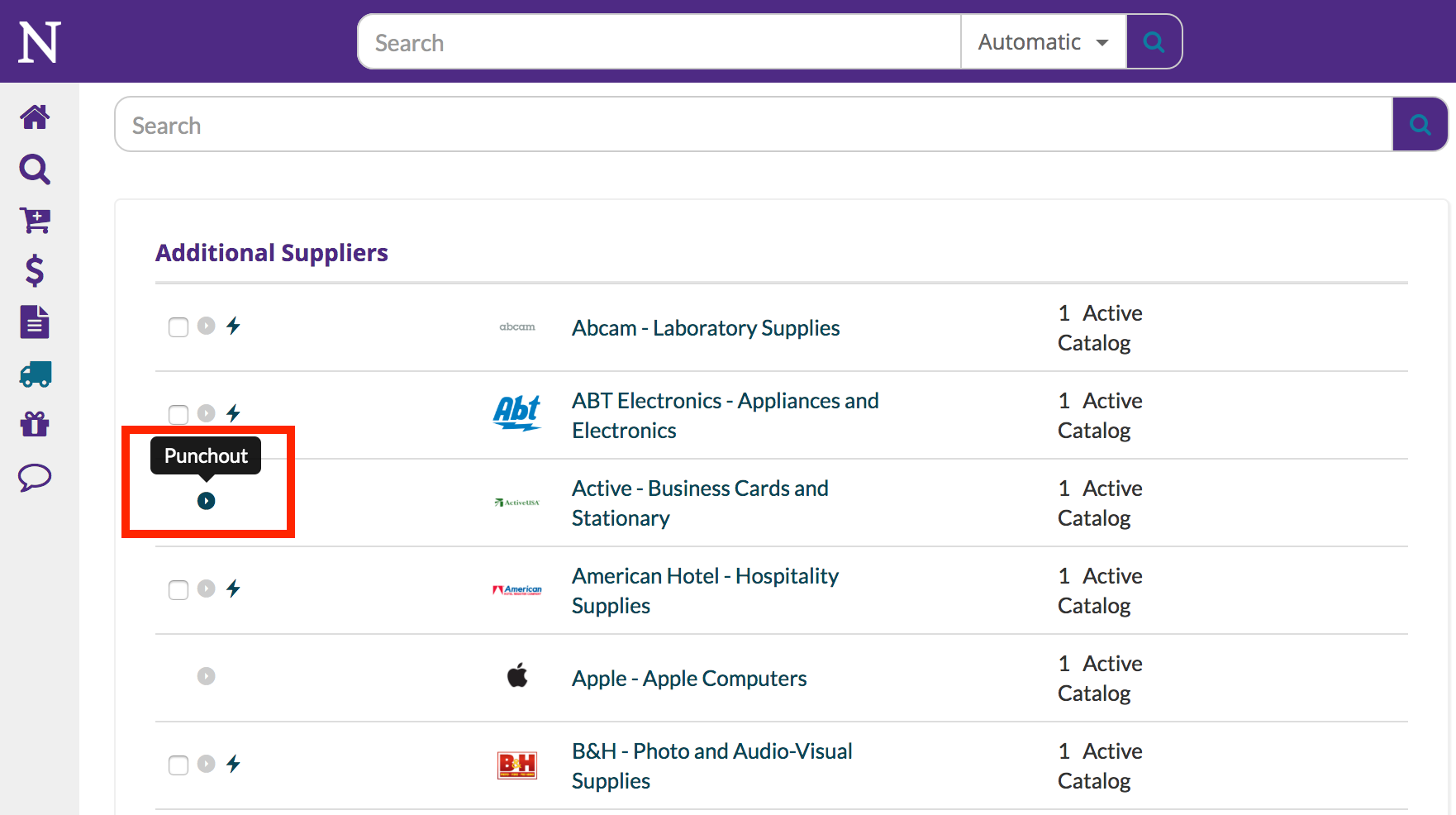Open the shopping cart sidebar icon

coord(35,220)
